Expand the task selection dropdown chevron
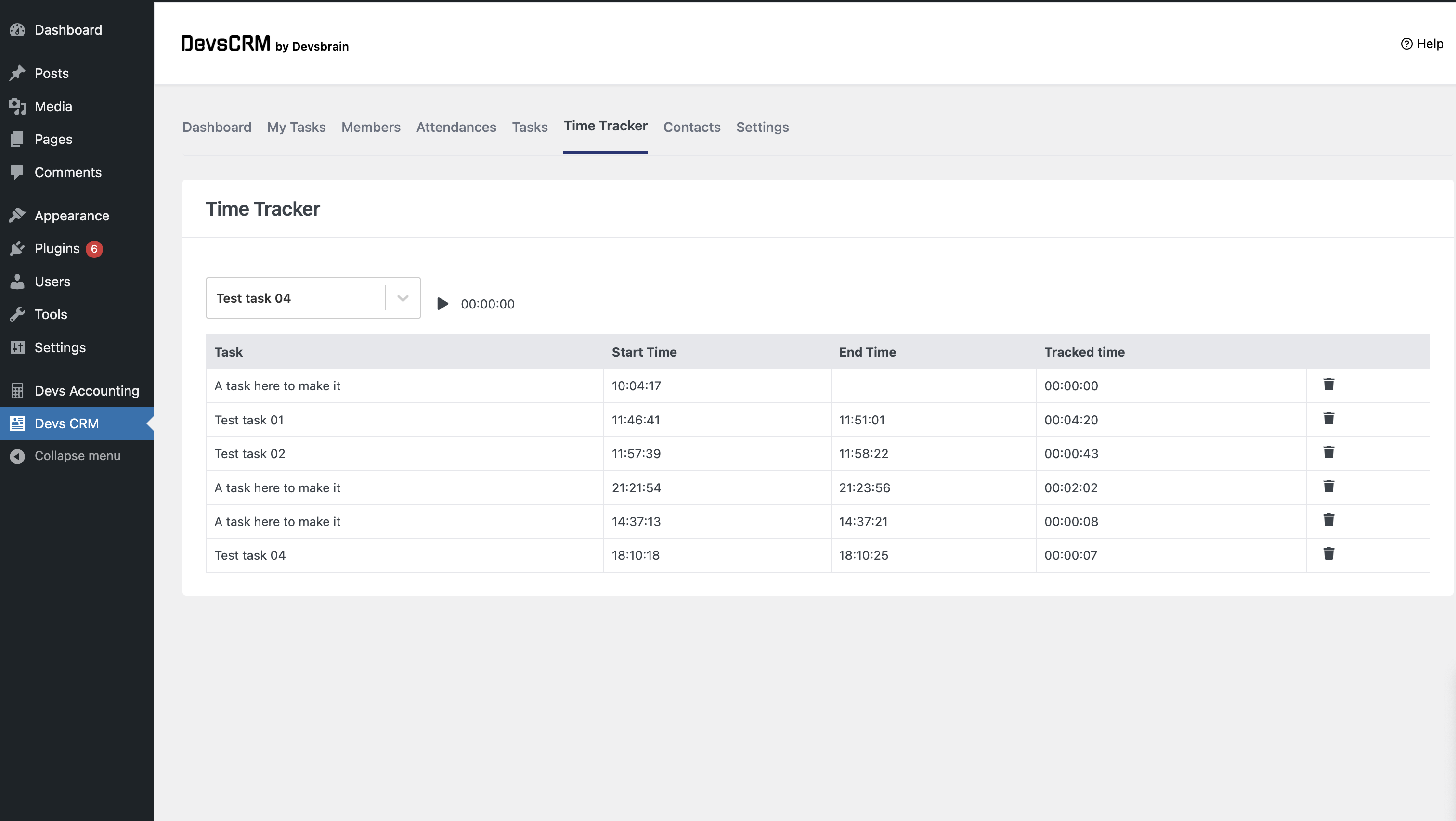1456x821 pixels. click(x=403, y=298)
